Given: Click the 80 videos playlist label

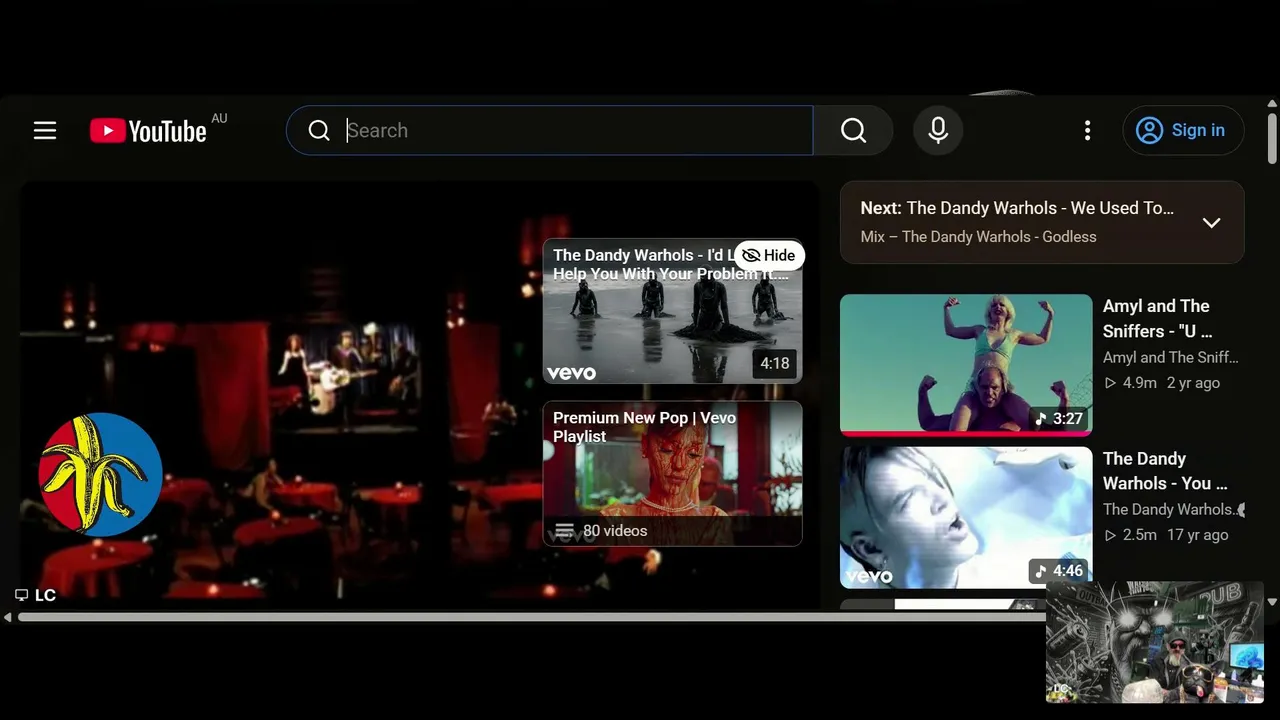Looking at the screenshot, I should tap(615, 531).
